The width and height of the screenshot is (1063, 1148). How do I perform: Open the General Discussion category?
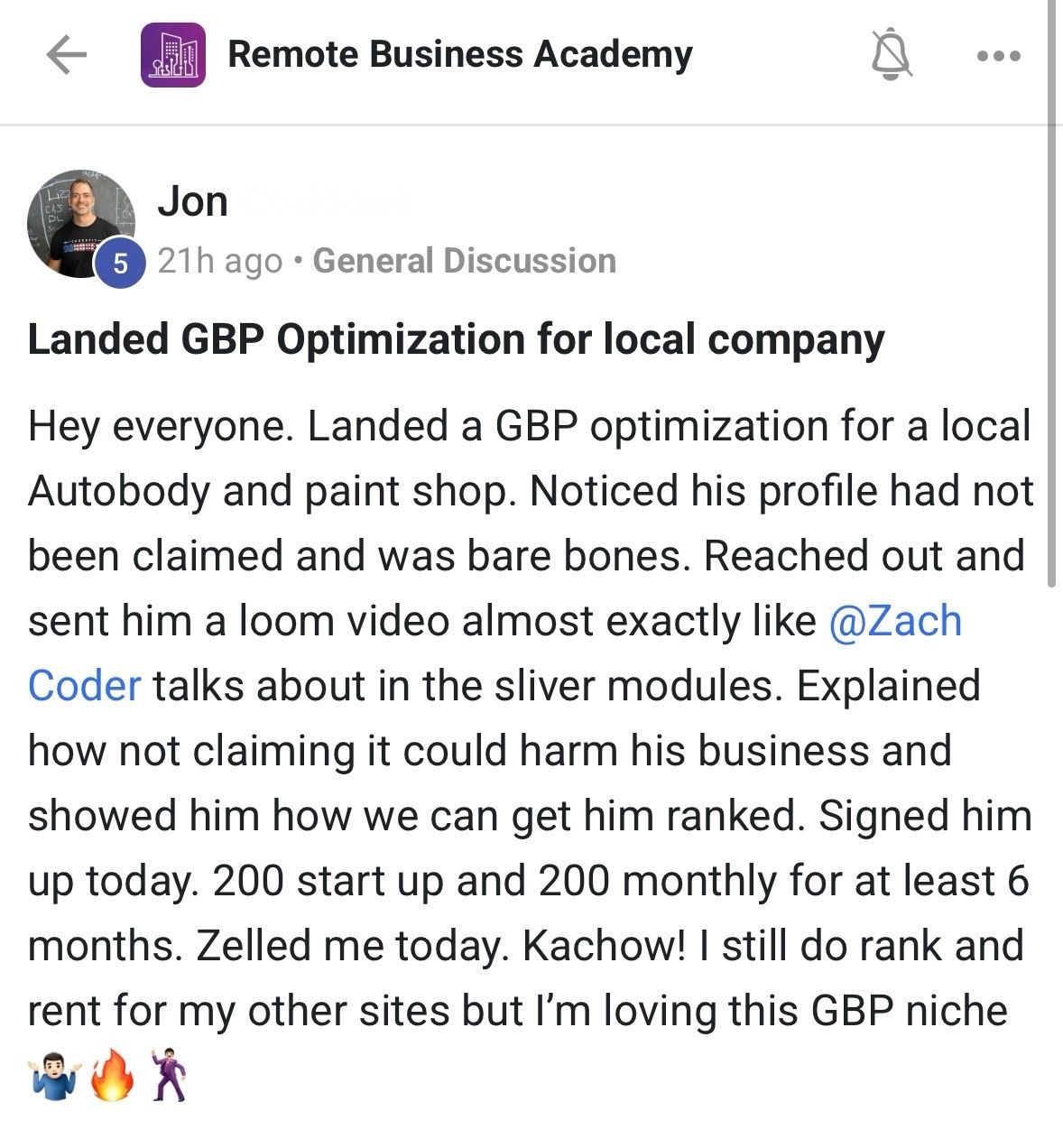pos(464,261)
